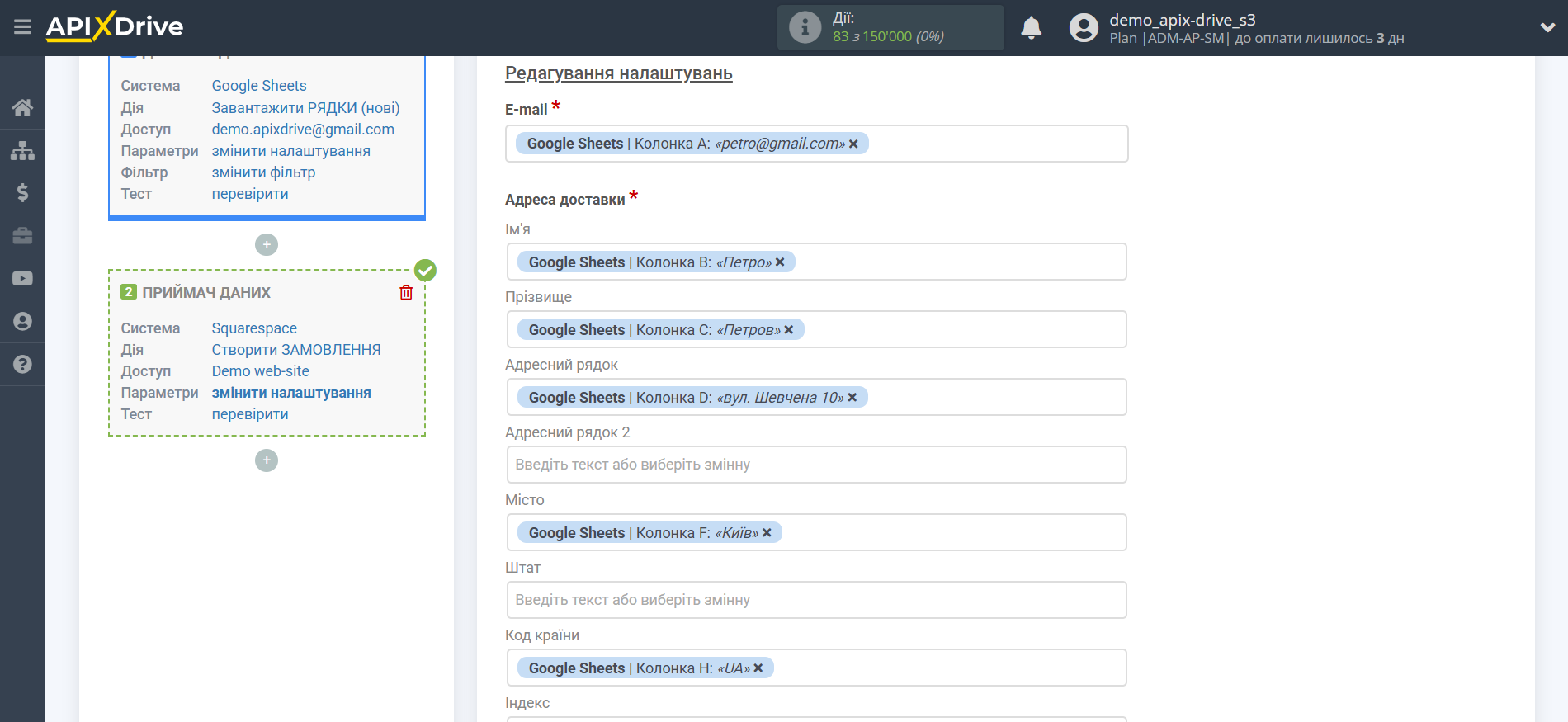This screenshot has width=1568, height=722.
Task: Remove Колонка C «Петров» variable
Action: point(788,330)
